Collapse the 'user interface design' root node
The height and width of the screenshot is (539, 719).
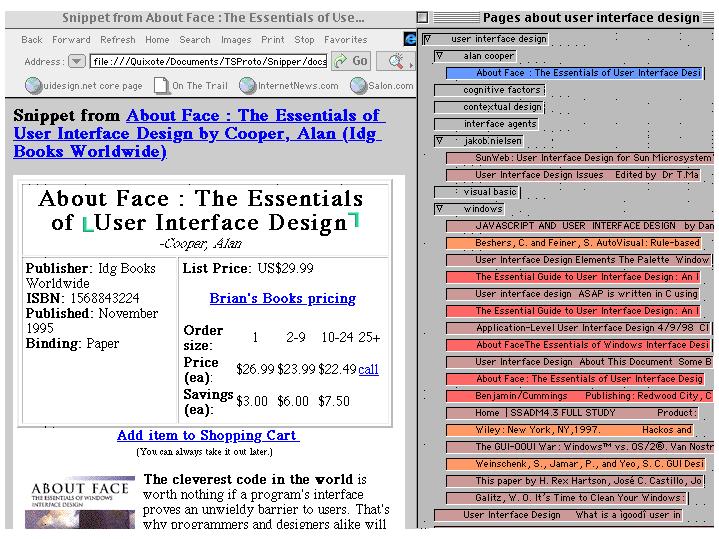(x=427, y=39)
